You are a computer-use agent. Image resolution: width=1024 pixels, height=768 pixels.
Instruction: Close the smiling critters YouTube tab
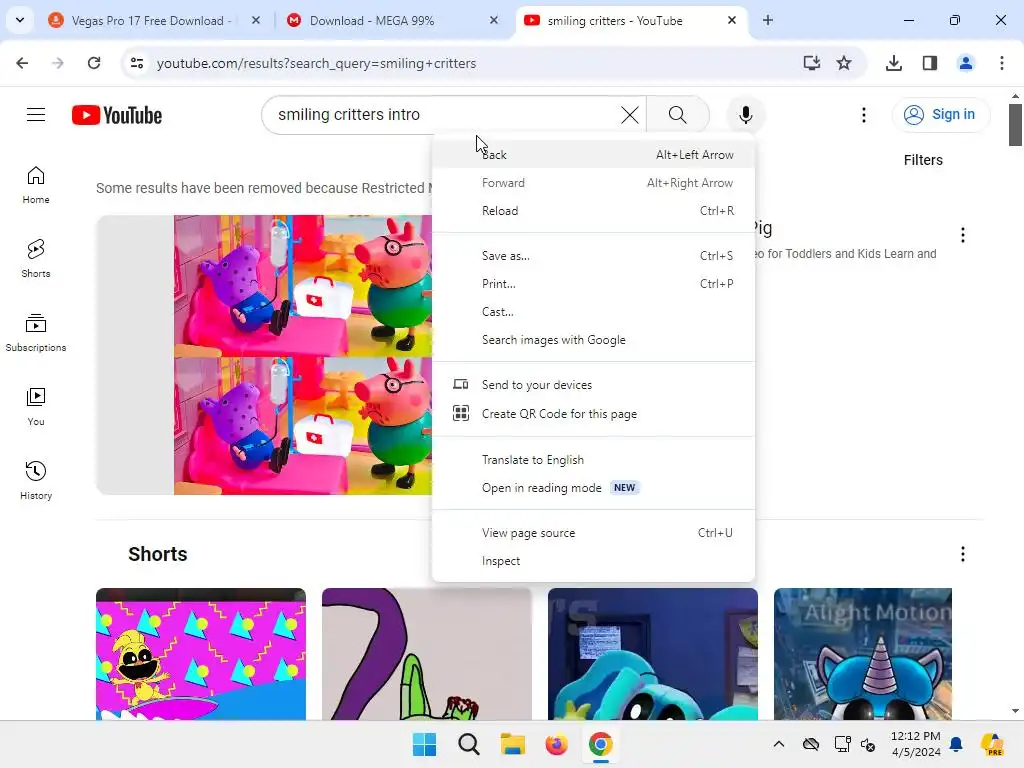point(732,20)
